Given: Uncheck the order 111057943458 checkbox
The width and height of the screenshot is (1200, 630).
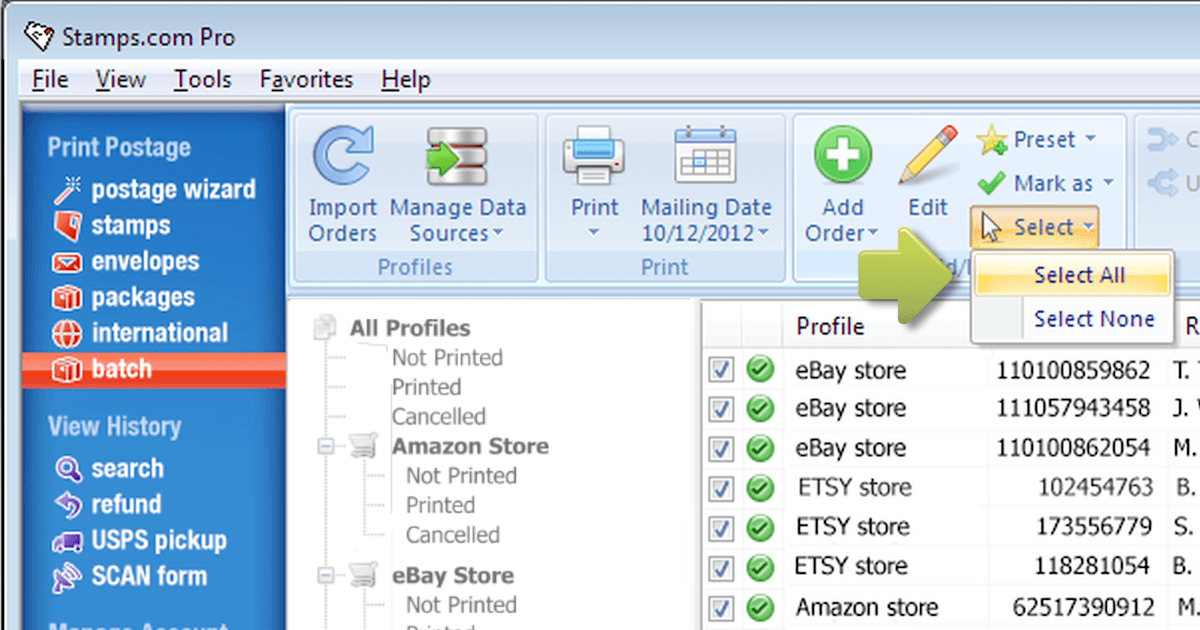Looking at the screenshot, I should 721,409.
